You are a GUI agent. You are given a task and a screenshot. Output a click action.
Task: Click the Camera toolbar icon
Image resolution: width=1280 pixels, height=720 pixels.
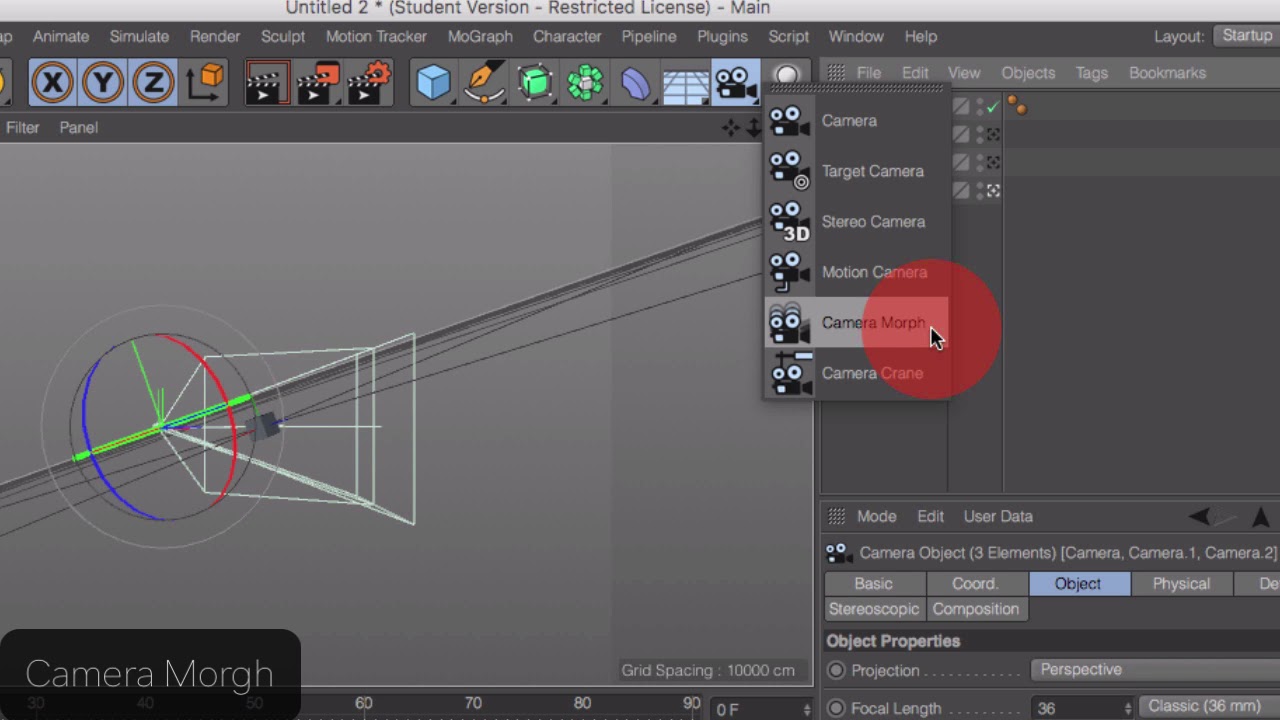736,82
